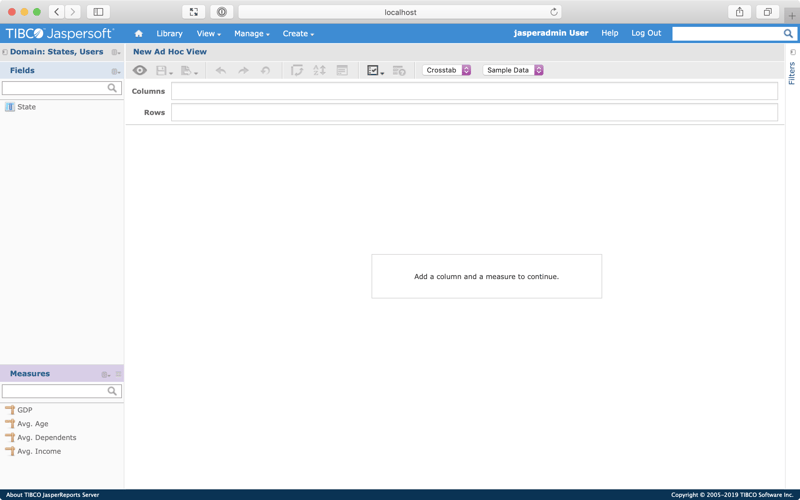The width and height of the screenshot is (800, 500).
Task: Click the Fields panel header
Action: 62,70
